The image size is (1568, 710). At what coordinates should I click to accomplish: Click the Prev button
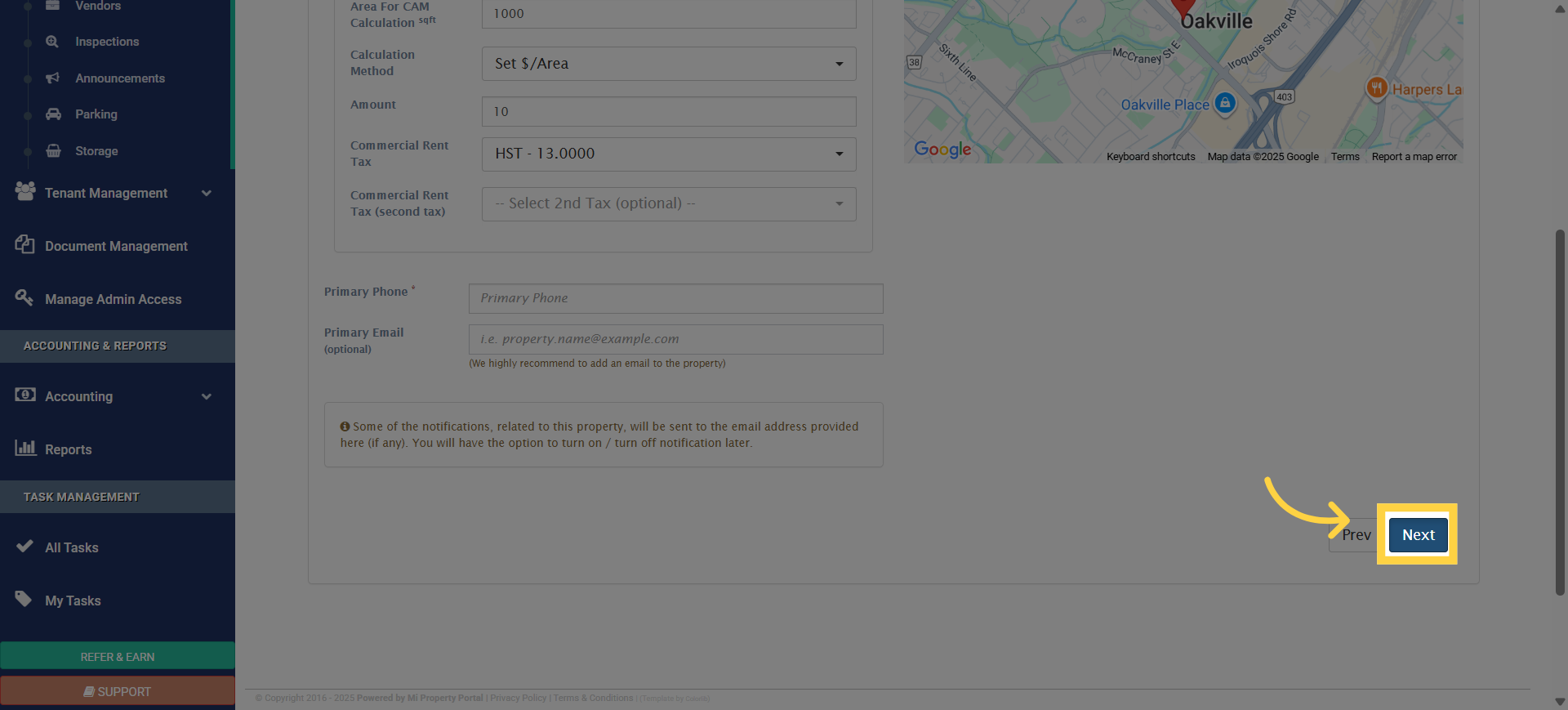pos(1356,535)
